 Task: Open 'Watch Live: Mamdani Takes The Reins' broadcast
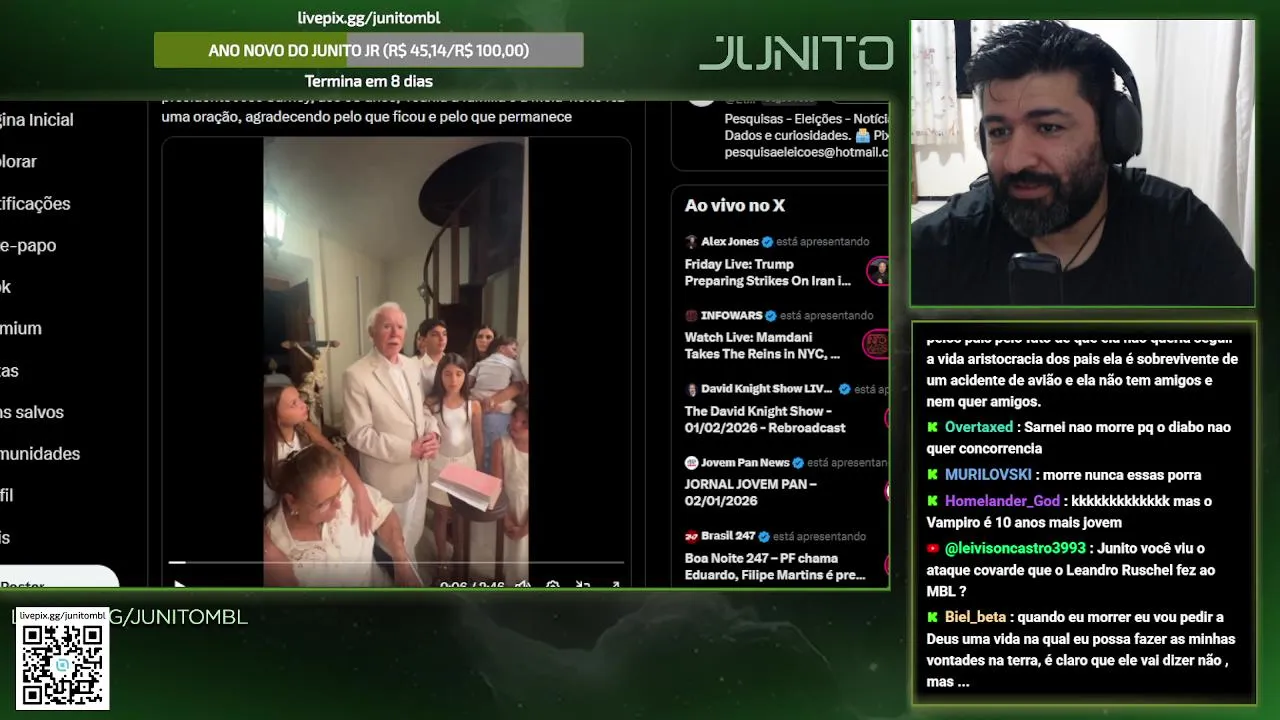click(762, 346)
